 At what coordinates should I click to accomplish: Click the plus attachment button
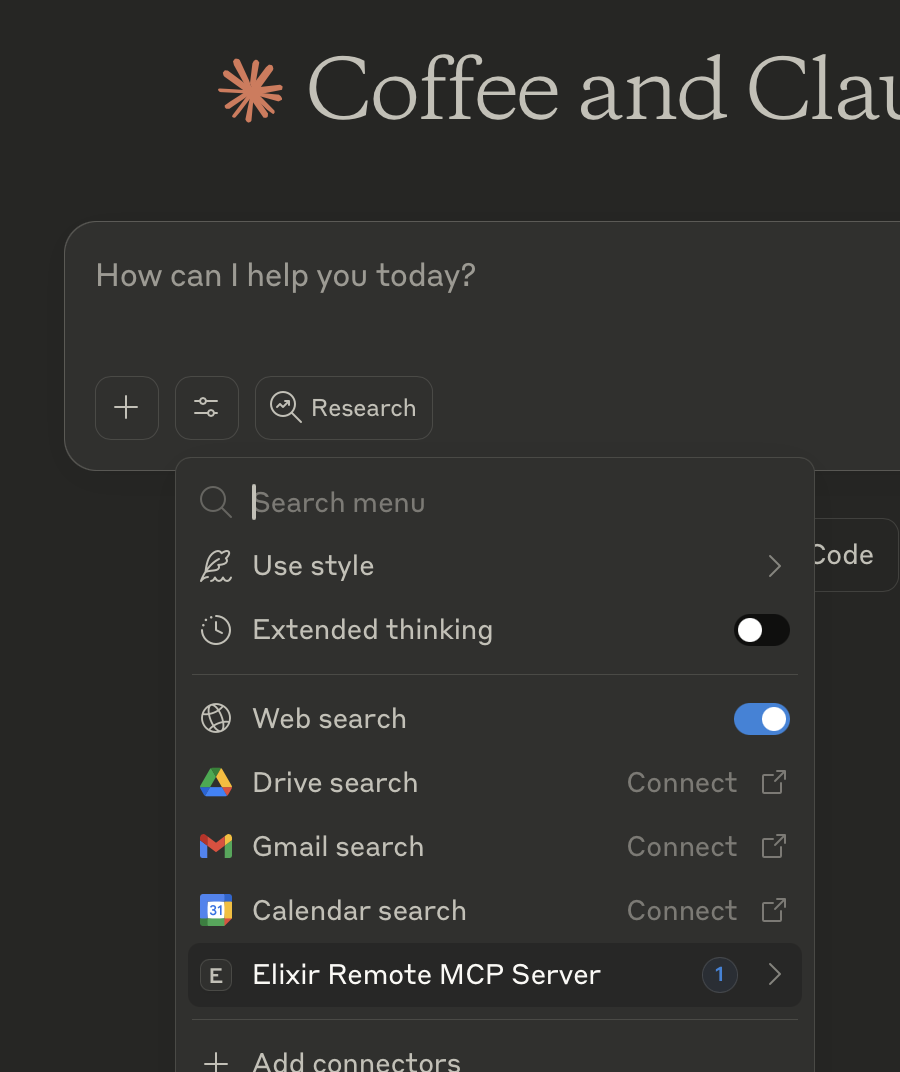coord(127,407)
